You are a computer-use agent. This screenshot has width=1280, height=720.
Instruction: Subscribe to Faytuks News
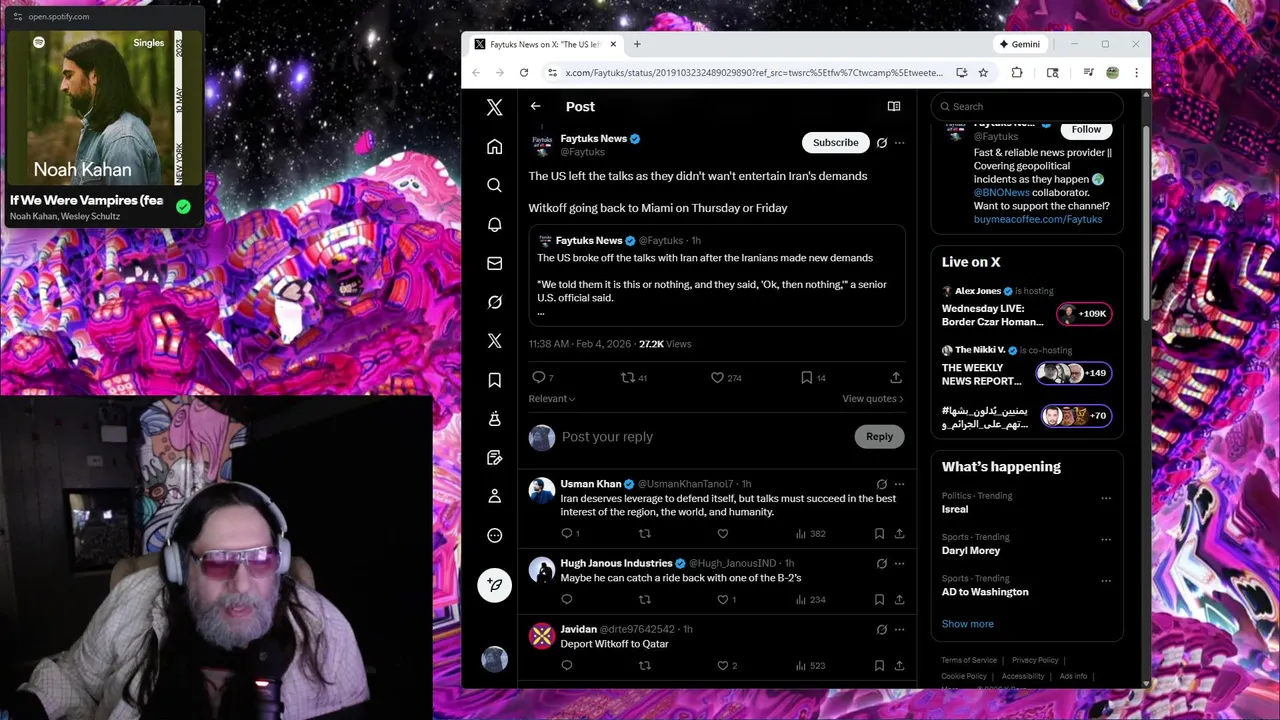[835, 143]
